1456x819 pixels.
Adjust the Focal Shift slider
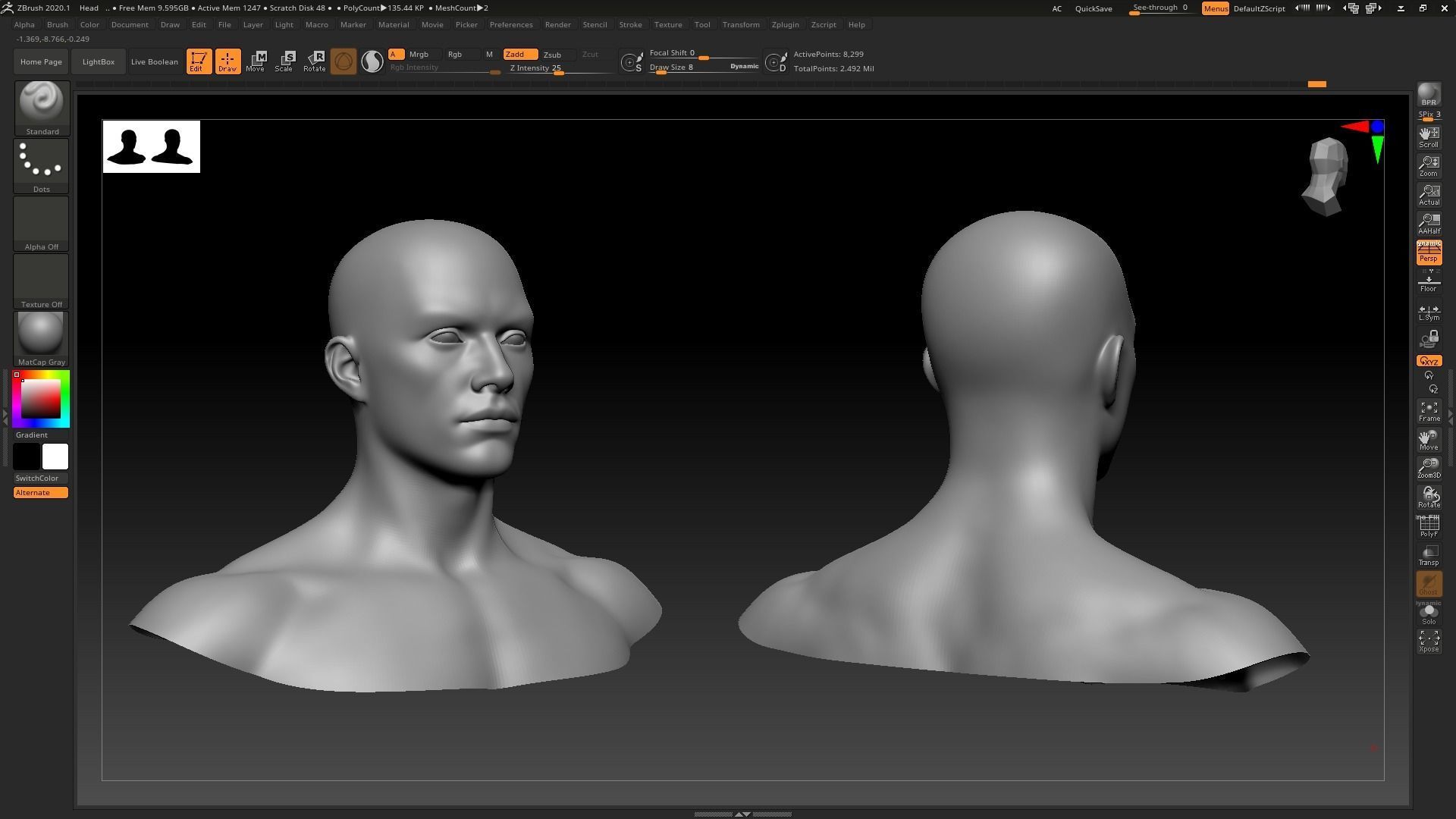[704, 53]
